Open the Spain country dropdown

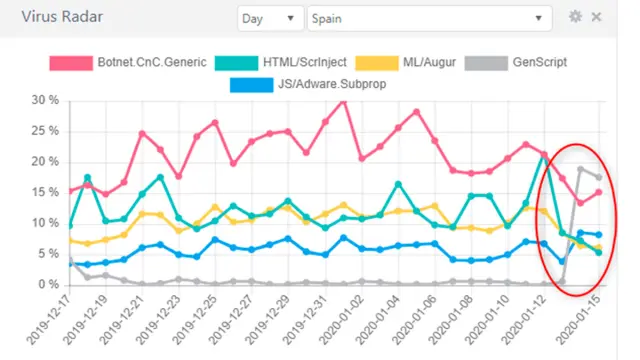click(429, 18)
